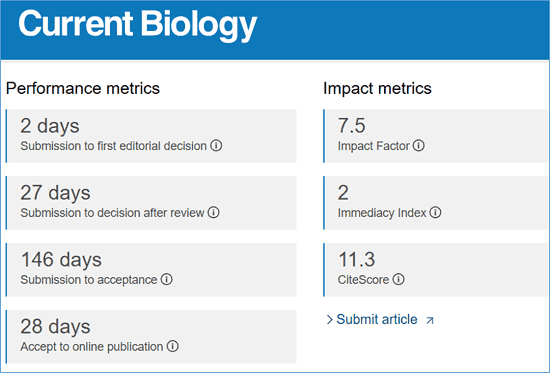This screenshot has height=373, width=550.
Task: Open info icon next to Submission to decision after review
Action: click(x=213, y=212)
